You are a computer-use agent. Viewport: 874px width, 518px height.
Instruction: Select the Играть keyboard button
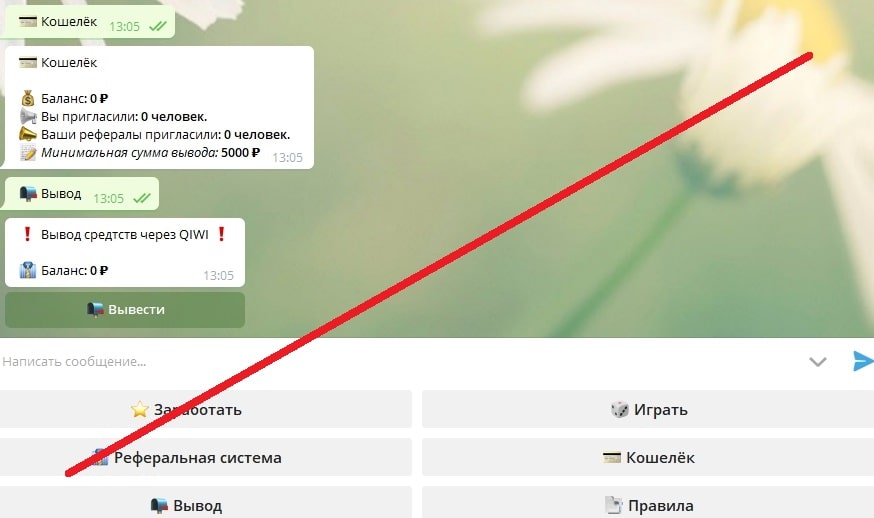(x=648, y=409)
